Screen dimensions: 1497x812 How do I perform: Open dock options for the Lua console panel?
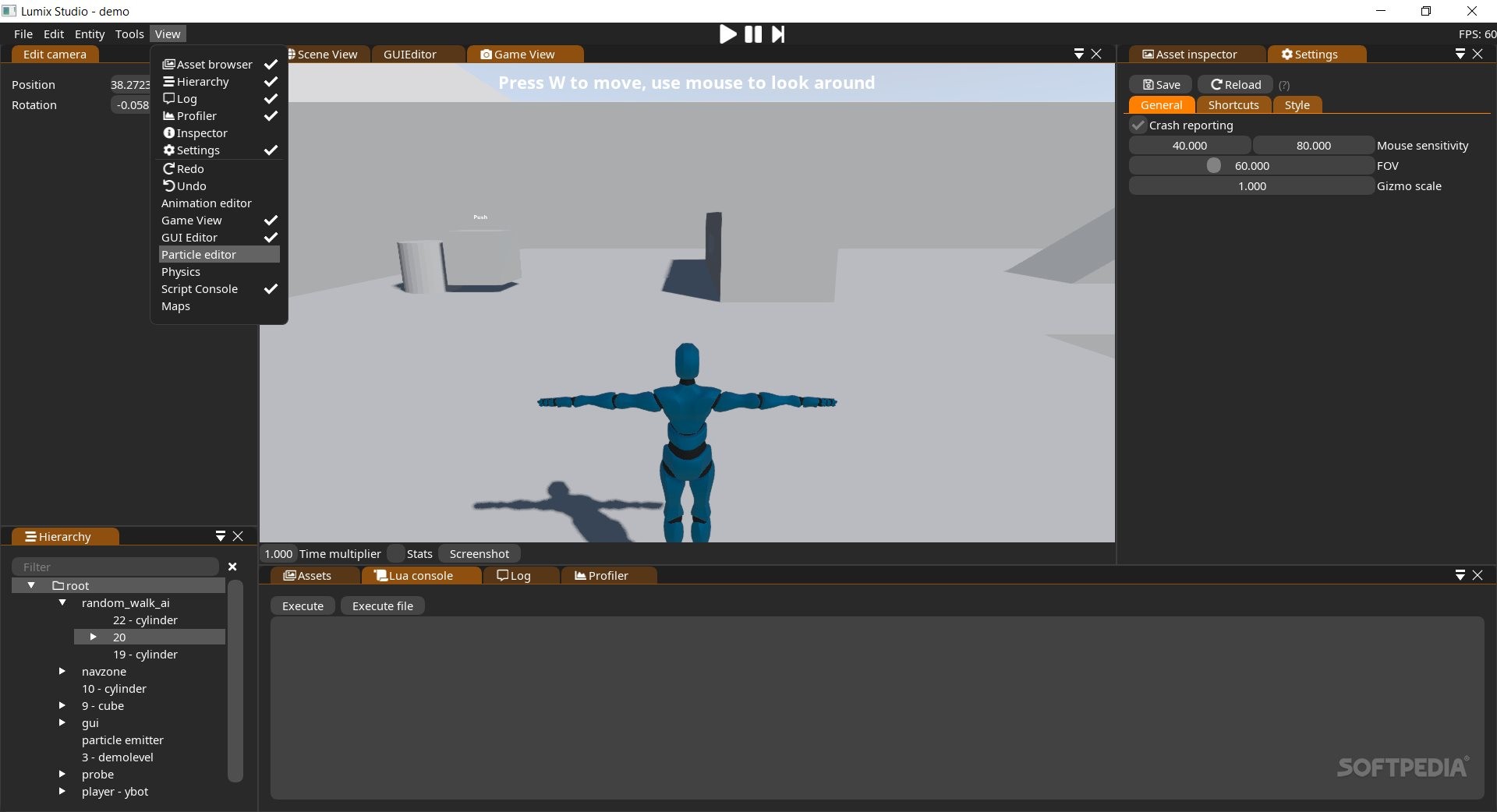click(x=1460, y=575)
